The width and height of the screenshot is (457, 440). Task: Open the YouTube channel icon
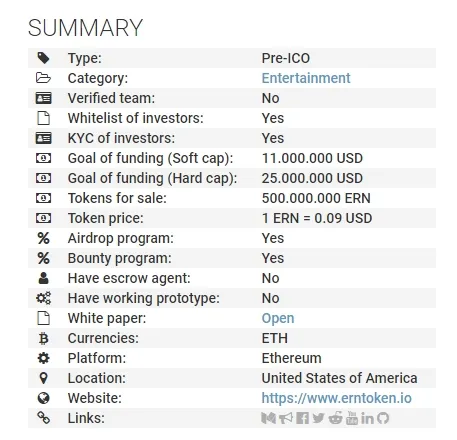pos(352,418)
